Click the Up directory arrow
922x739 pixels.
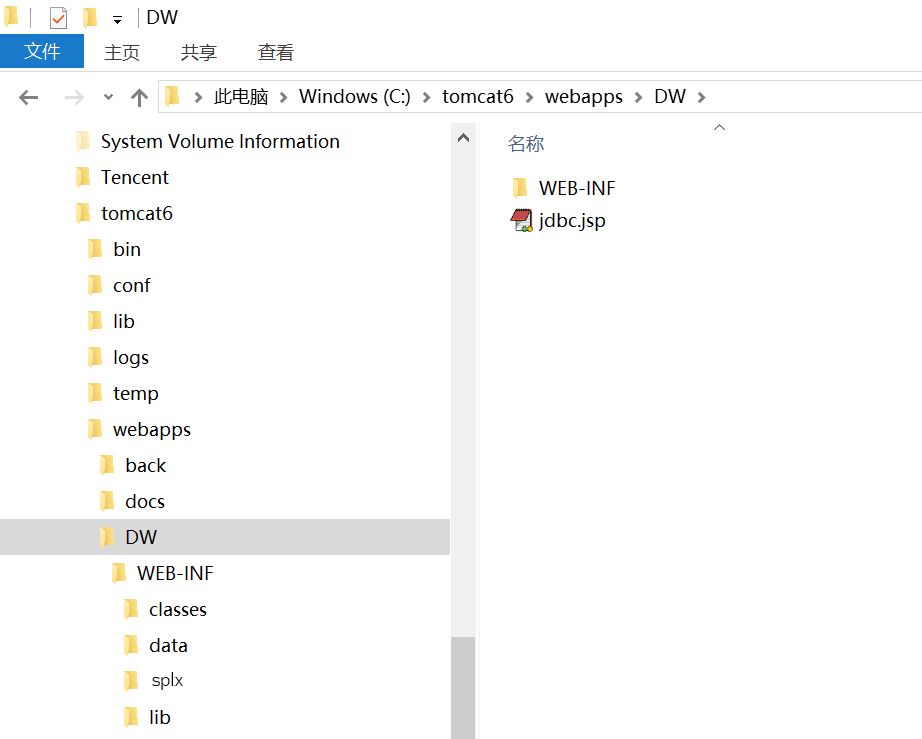point(139,97)
